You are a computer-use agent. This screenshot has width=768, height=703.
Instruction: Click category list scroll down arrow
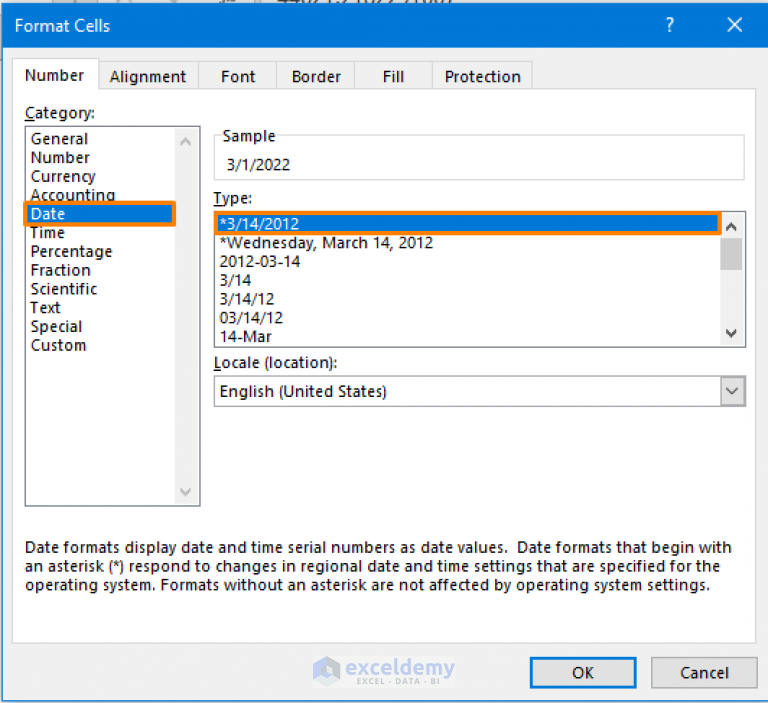(x=186, y=491)
